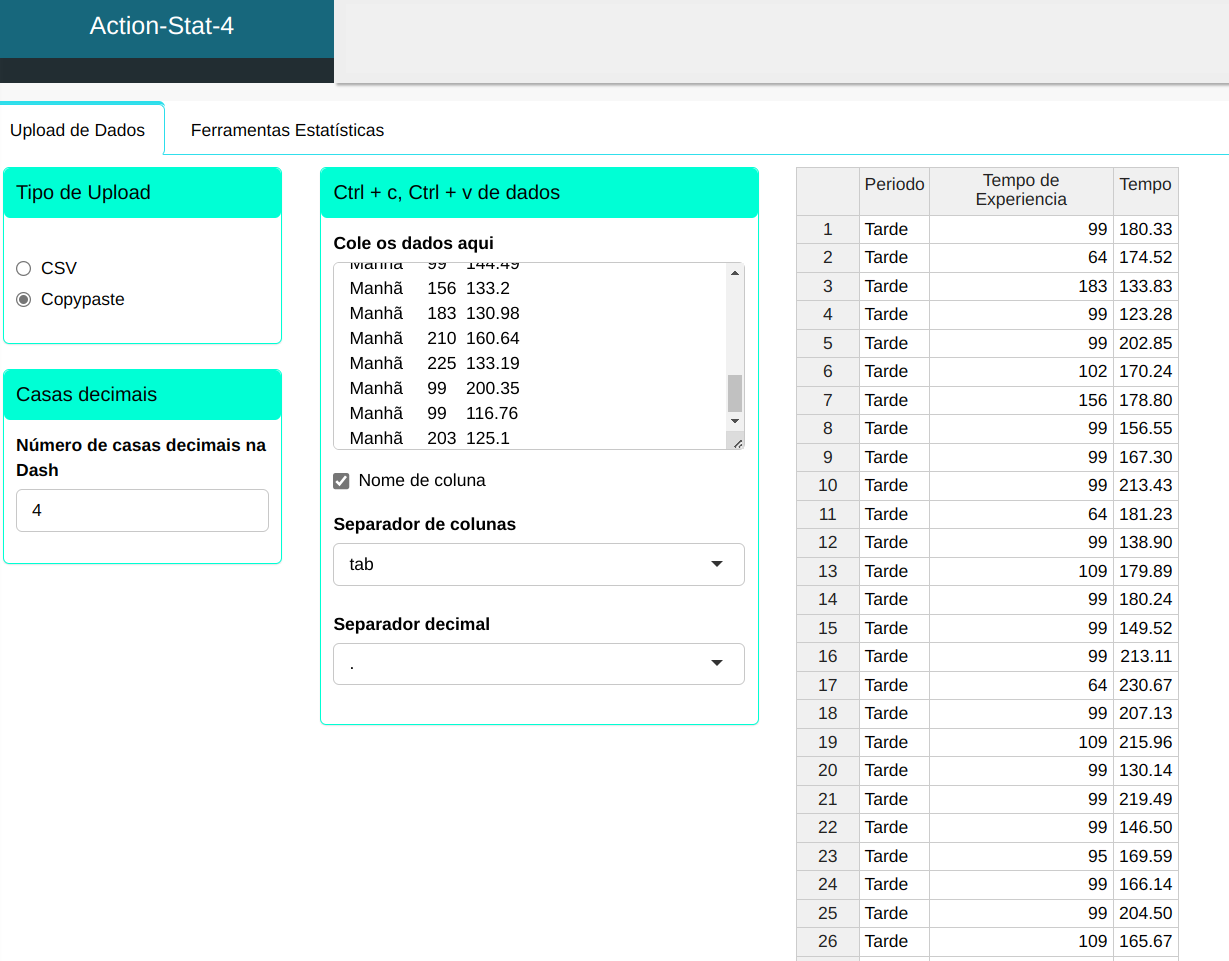Click the Action-Stat-4 app title
This screenshot has height=961, width=1229.
click(162, 26)
